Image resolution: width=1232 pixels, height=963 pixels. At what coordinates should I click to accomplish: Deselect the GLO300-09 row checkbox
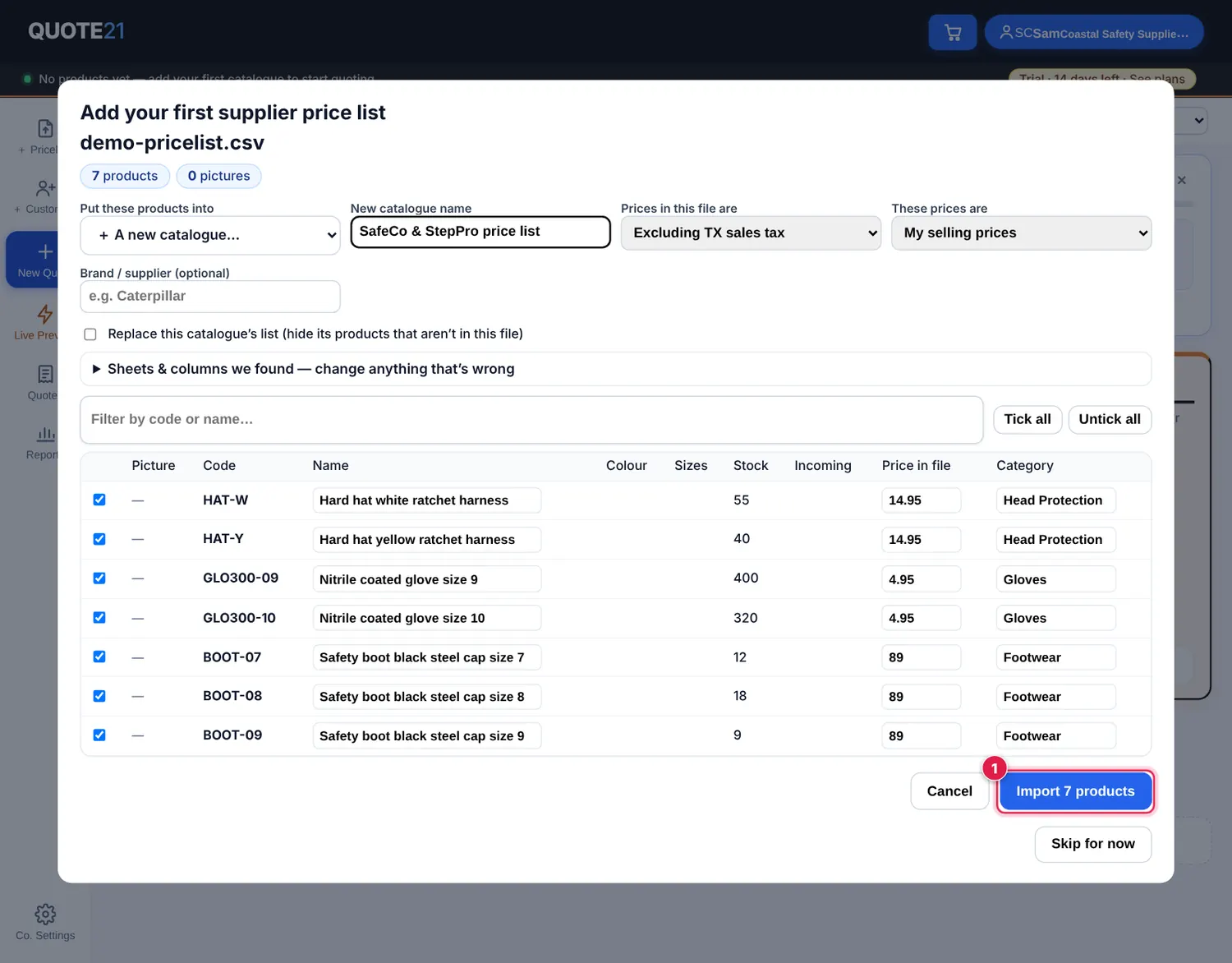click(x=99, y=578)
